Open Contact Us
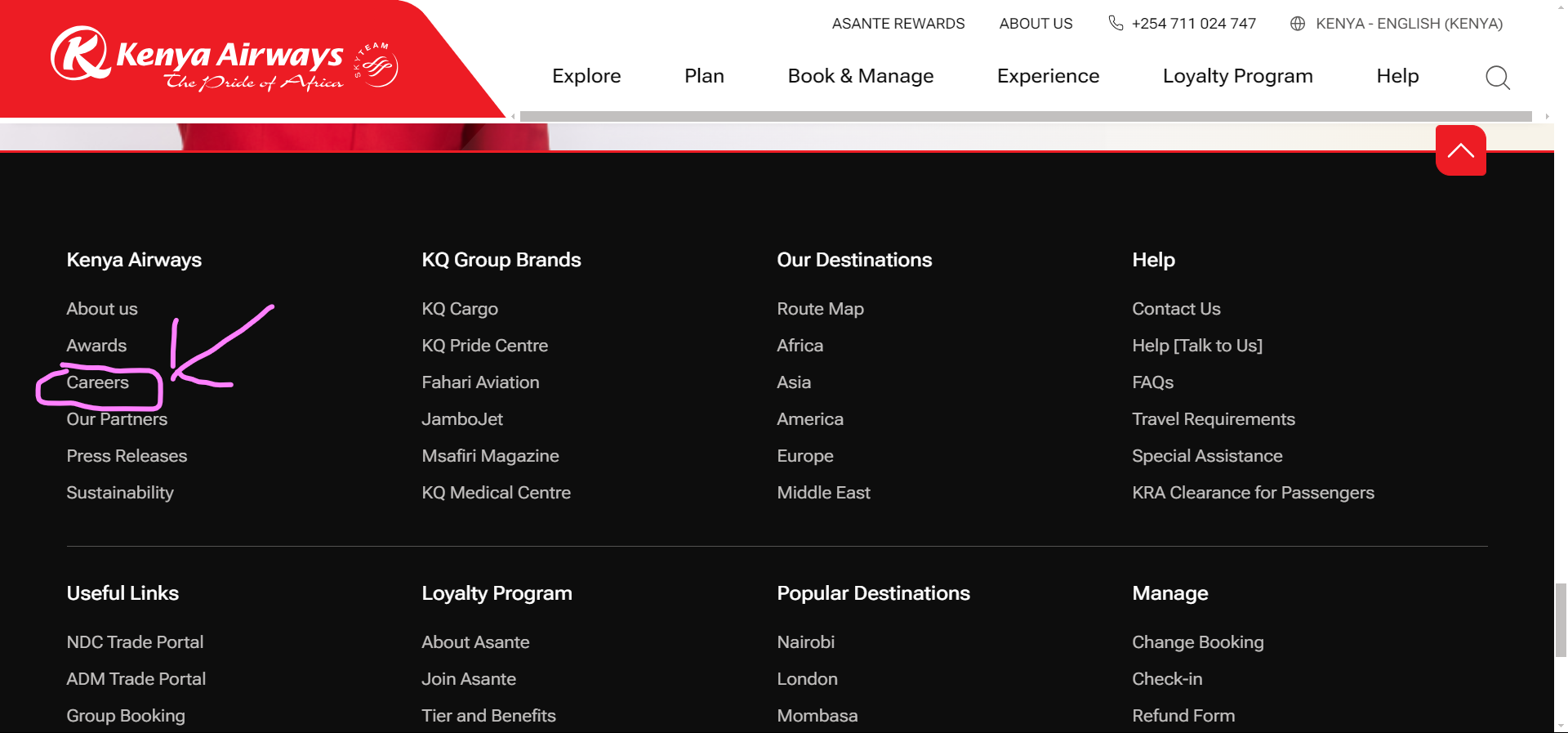This screenshot has height=733, width=1568. pos(1176,309)
